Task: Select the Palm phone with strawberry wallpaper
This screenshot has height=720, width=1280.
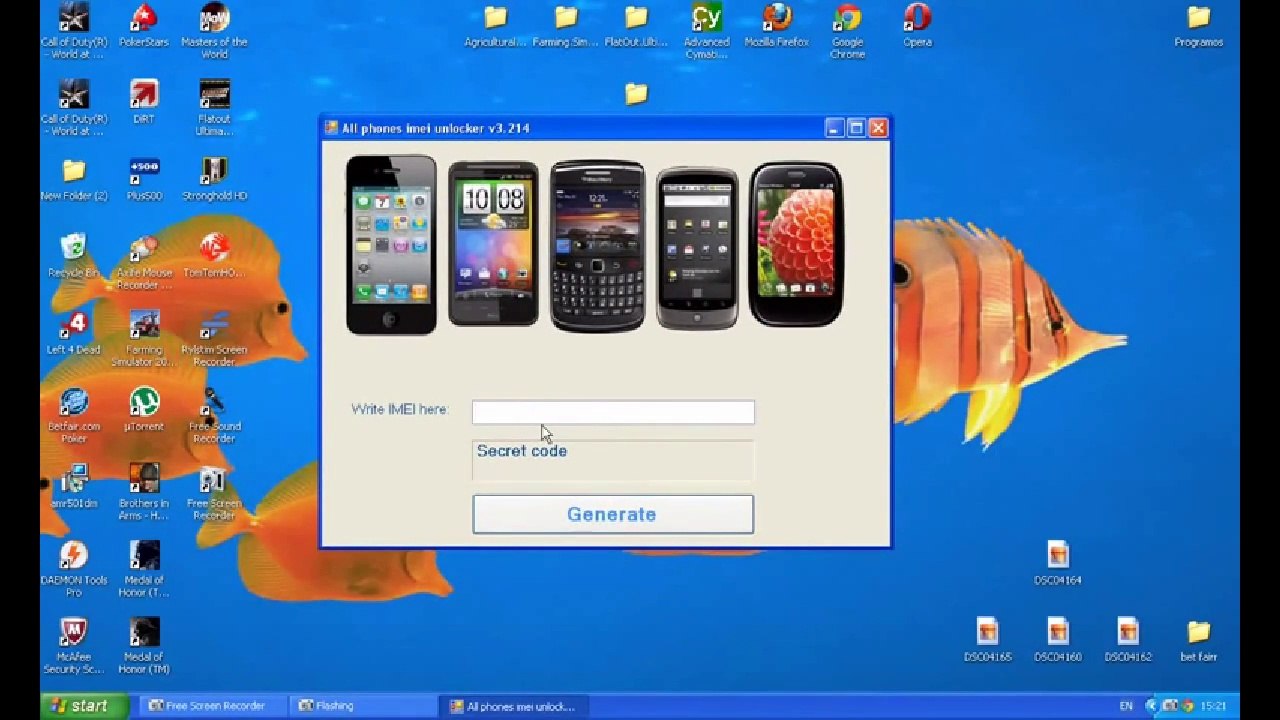Action: point(796,244)
